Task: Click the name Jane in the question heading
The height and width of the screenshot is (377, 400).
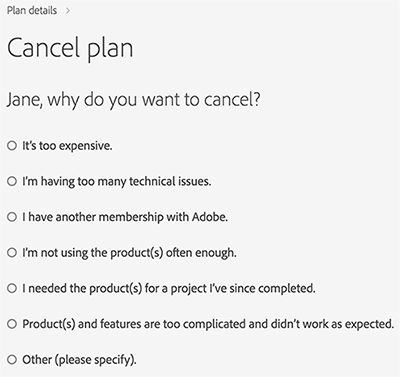Action: point(25,100)
